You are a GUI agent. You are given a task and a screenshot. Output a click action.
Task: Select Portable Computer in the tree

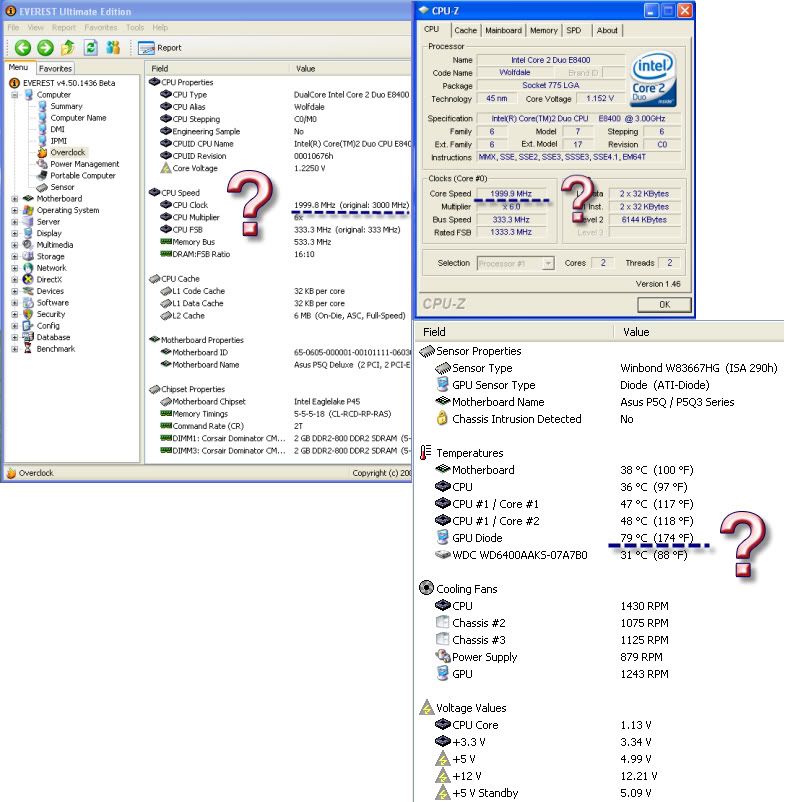(x=83, y=175)
